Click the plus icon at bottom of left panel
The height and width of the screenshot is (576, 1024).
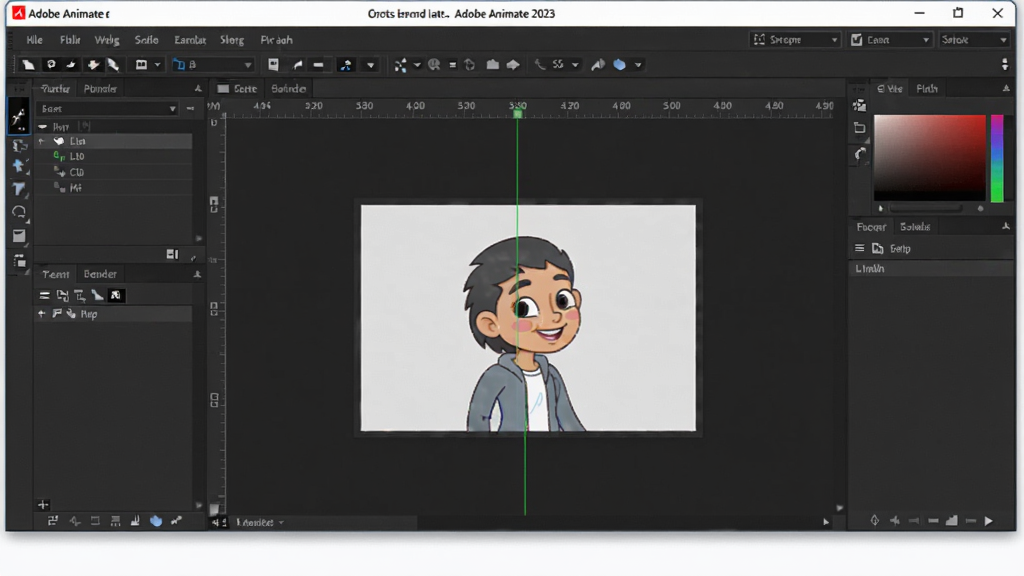click(43, 505)
